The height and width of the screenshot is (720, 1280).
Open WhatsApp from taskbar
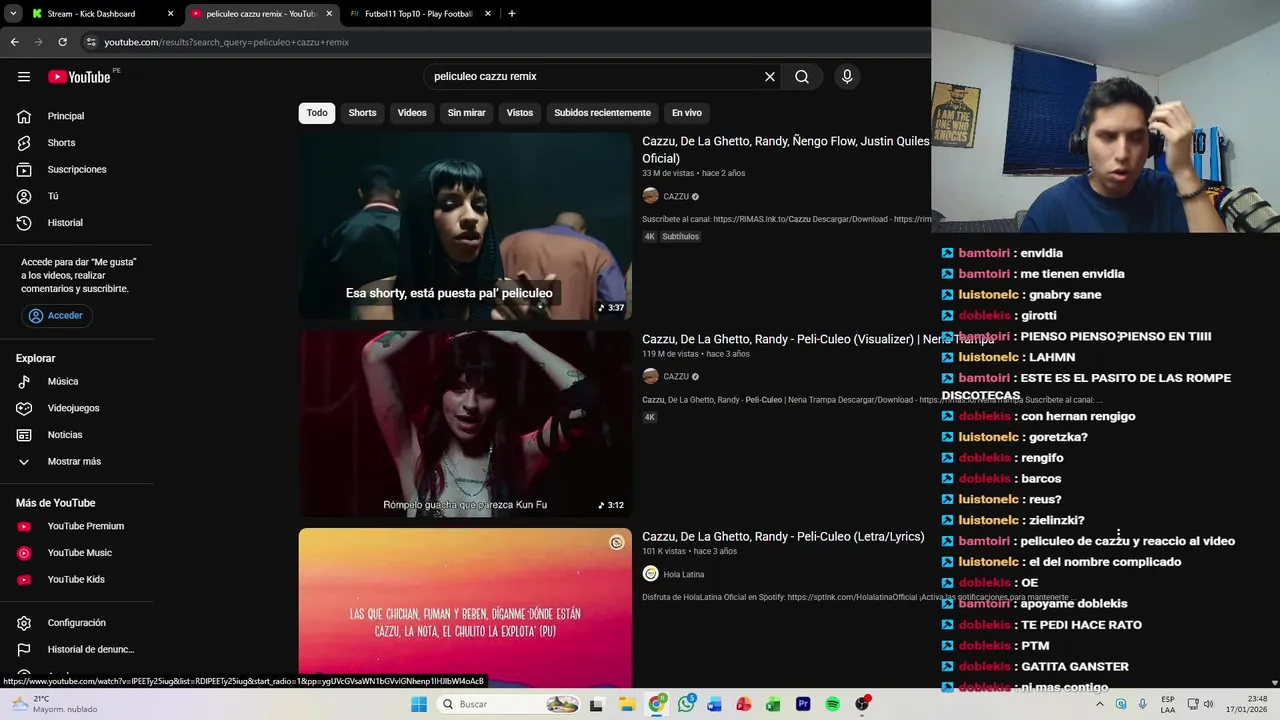tap(686, 704)
